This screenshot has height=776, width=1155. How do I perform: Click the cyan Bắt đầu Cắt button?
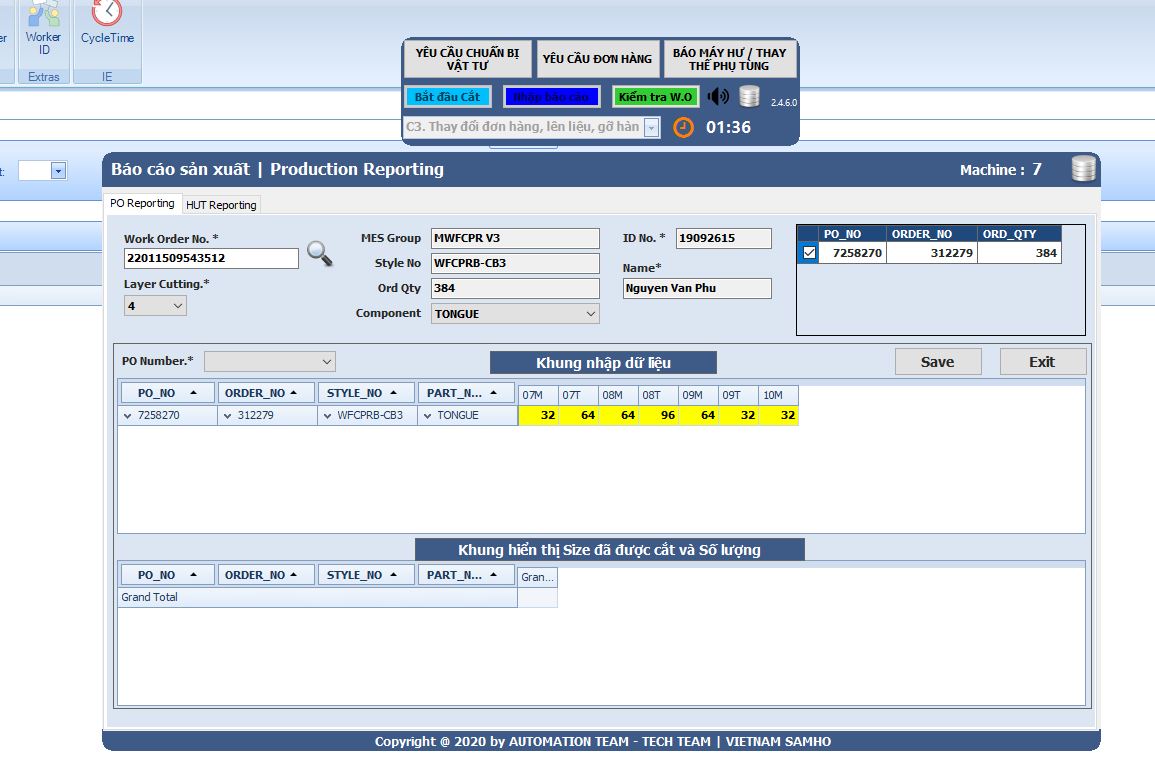pos(447,97)
